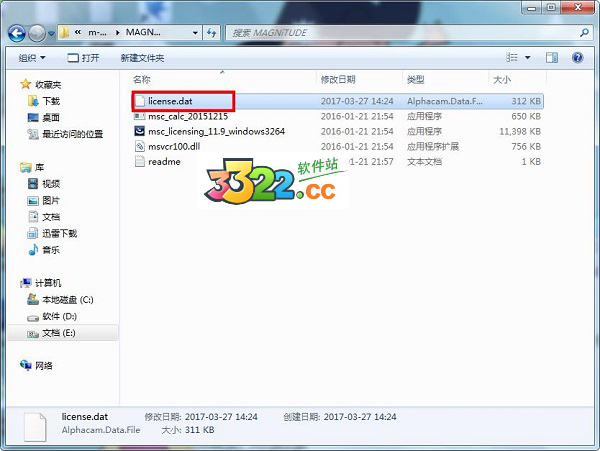Click the 312 KB size of license.dat
Viewport: 600px width, 451px height.
pyautogui.click(x=526, y=101)
